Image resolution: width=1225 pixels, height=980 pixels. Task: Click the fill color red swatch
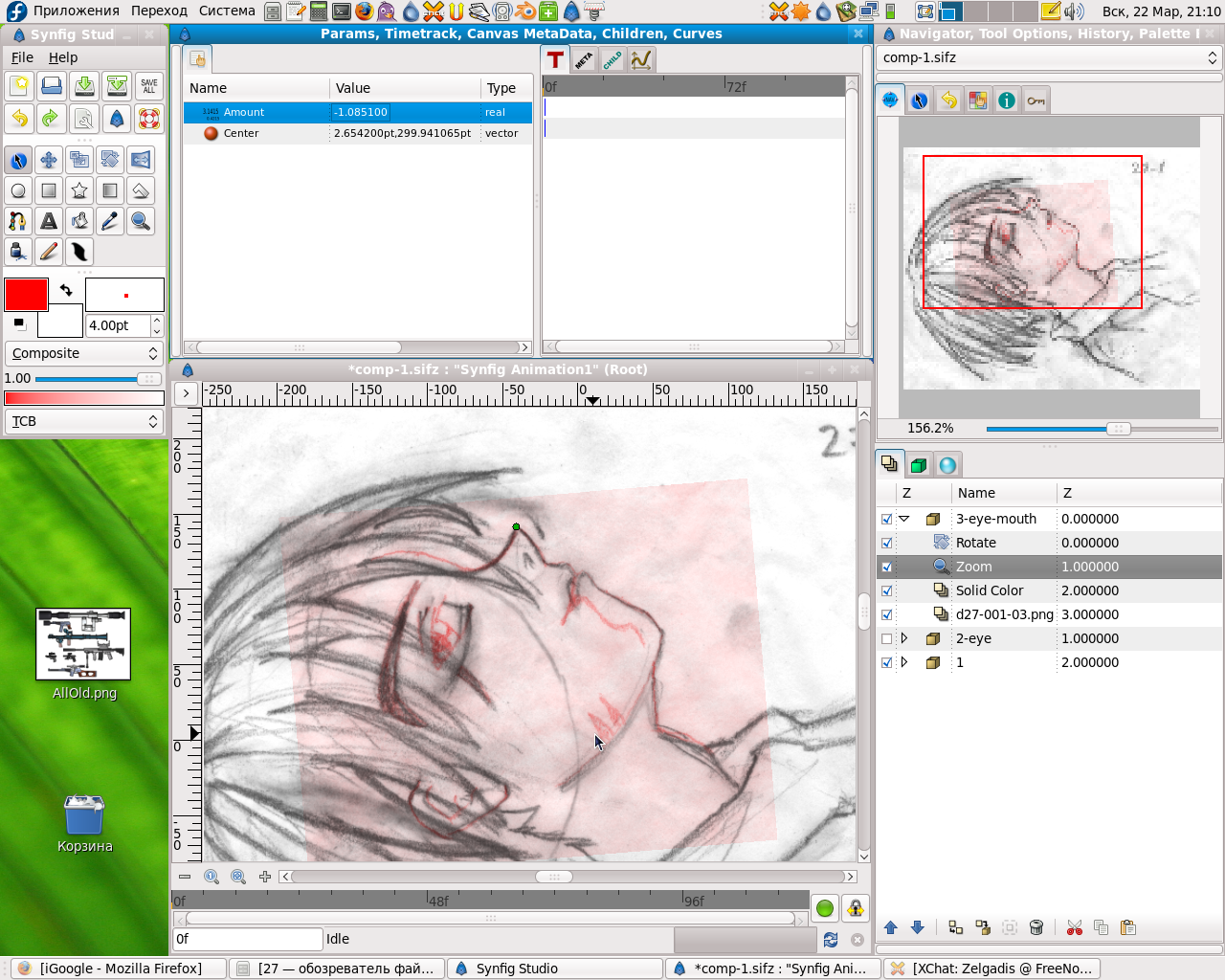pos(26,295)
